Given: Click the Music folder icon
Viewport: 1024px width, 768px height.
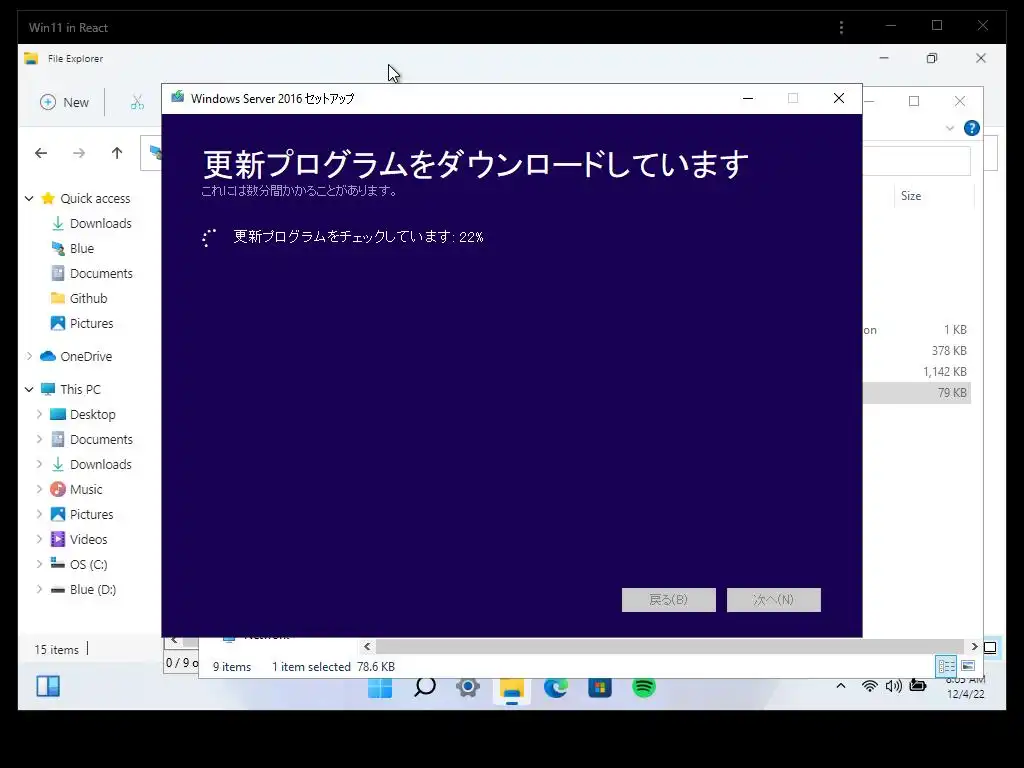Looking at the screenshot, I should [x=58, y=489].
